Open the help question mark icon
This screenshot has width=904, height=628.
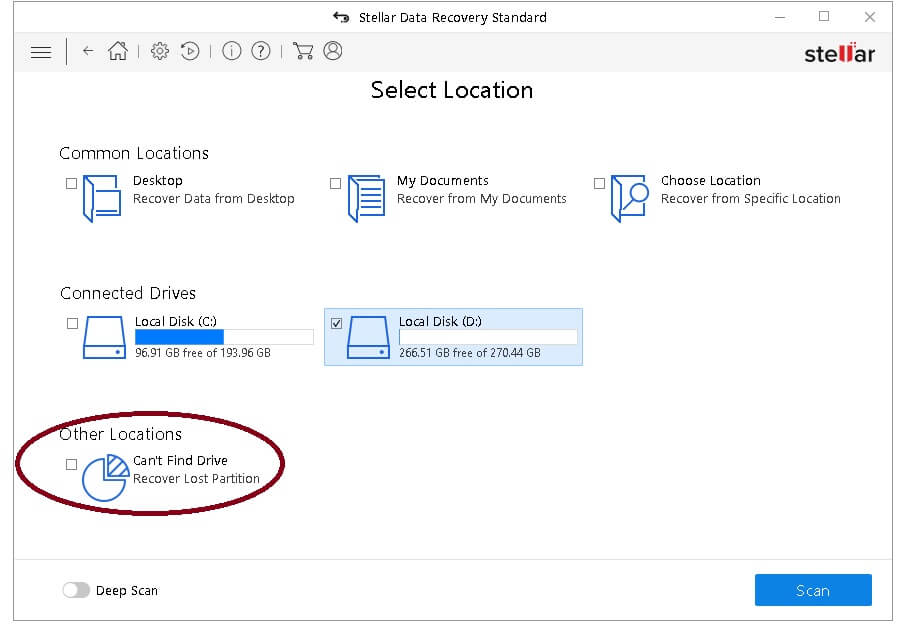coord(261,51)
